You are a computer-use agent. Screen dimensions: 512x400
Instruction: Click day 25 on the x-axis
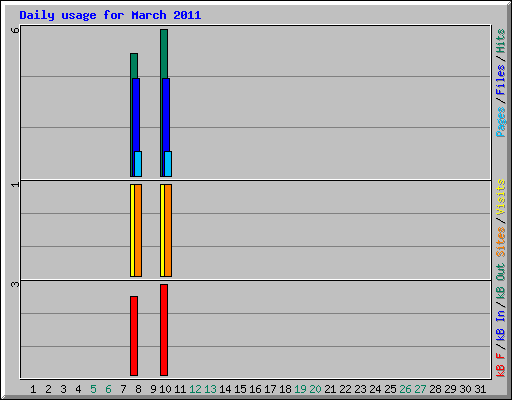coord(390,389)
